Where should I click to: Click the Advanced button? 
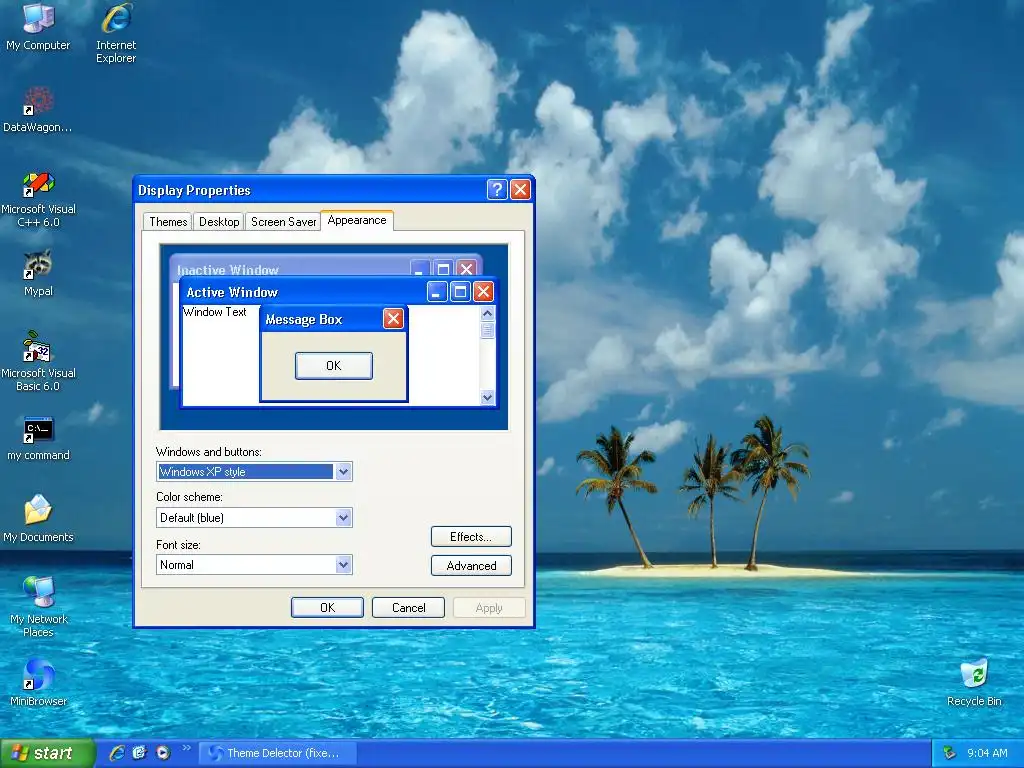(x=471, y=566)
